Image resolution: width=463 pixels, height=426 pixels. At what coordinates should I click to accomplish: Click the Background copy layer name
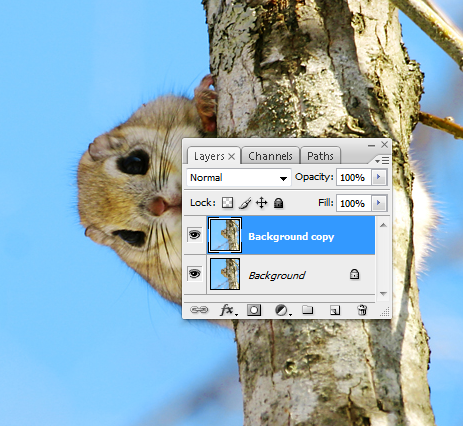tap(291, 237)
